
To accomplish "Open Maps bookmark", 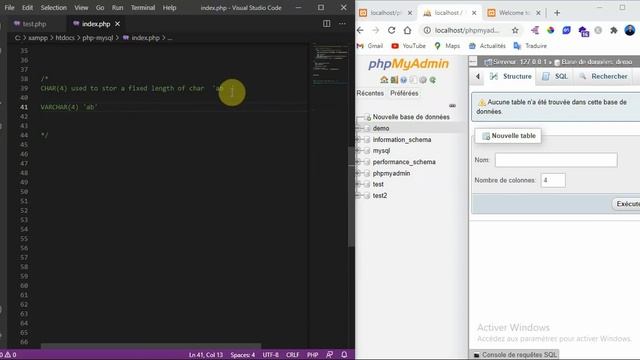I will (447, 46).
